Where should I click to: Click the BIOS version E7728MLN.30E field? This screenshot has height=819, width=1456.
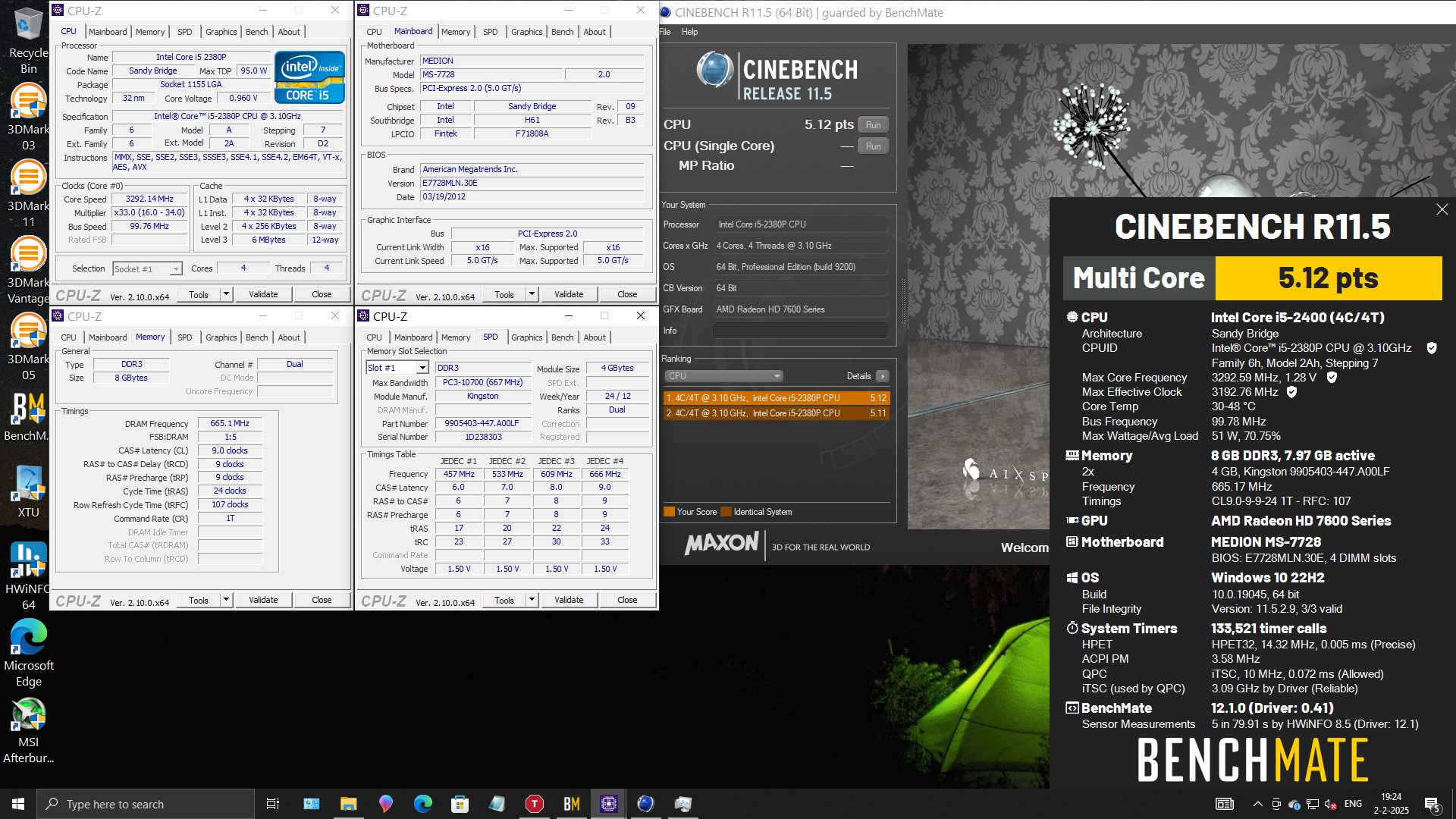(x=532, y=183)
